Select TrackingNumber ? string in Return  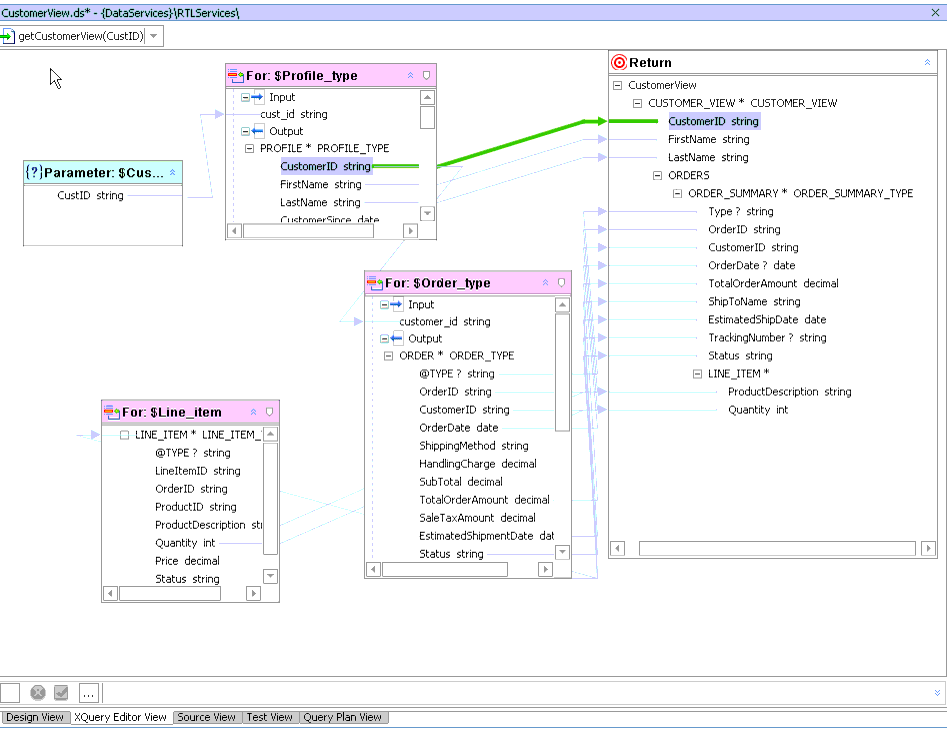(767, 338)
